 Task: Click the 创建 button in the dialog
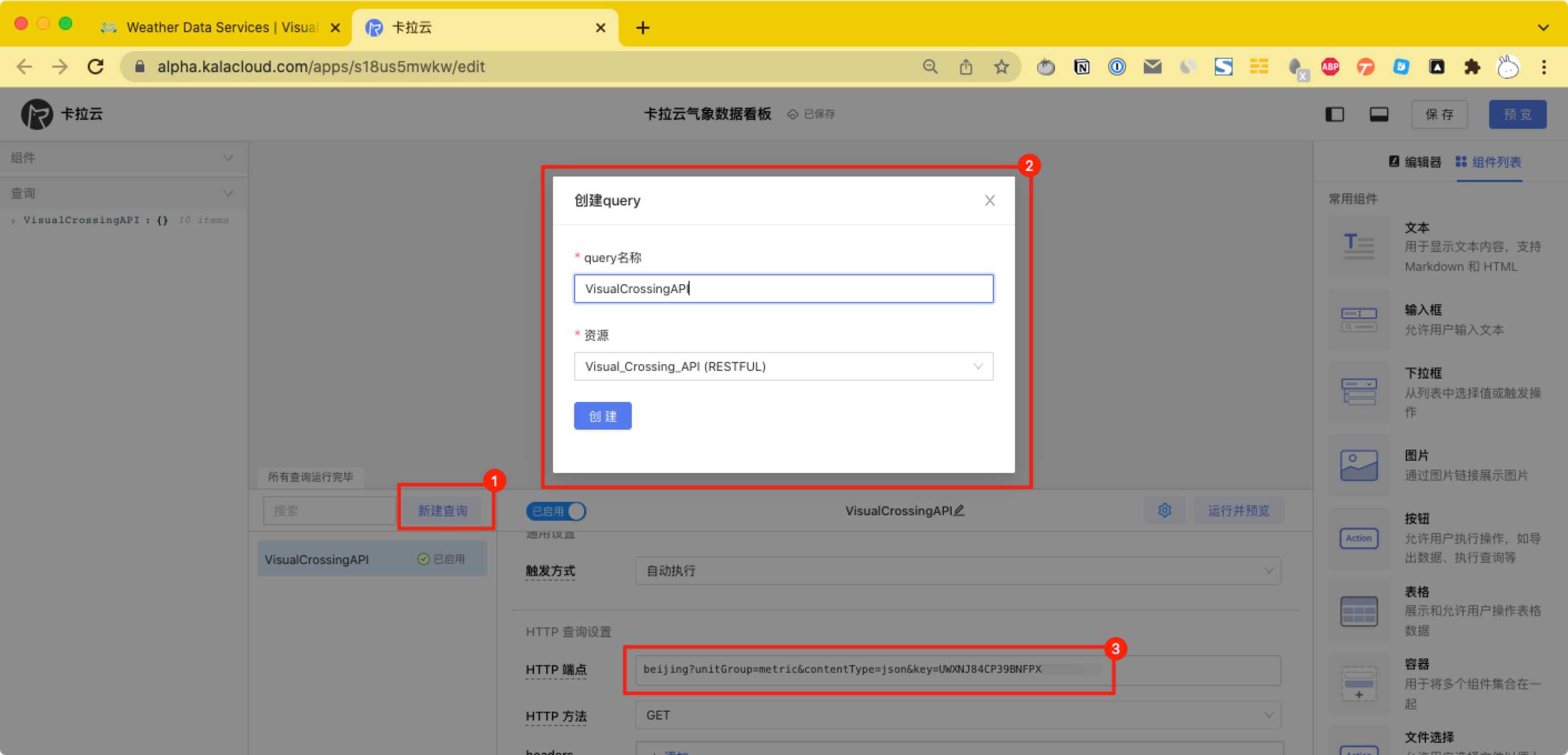[602, 416]
